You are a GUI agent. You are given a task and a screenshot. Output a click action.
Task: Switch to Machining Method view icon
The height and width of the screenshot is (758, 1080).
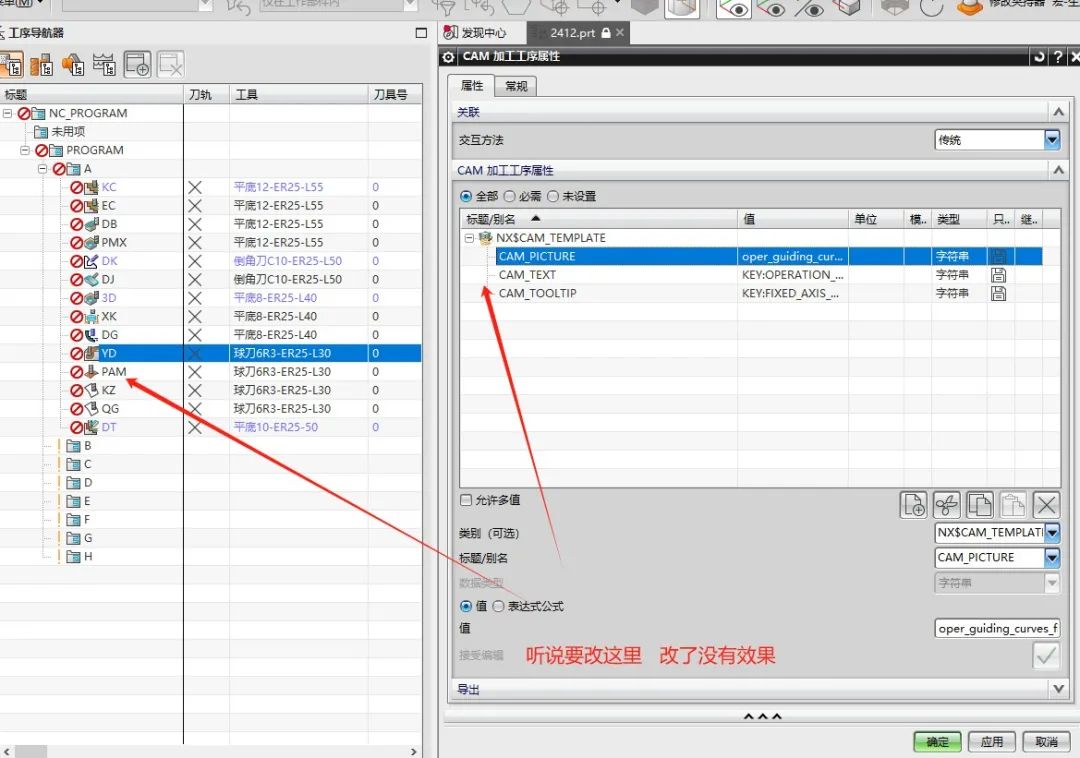point(104,65)
